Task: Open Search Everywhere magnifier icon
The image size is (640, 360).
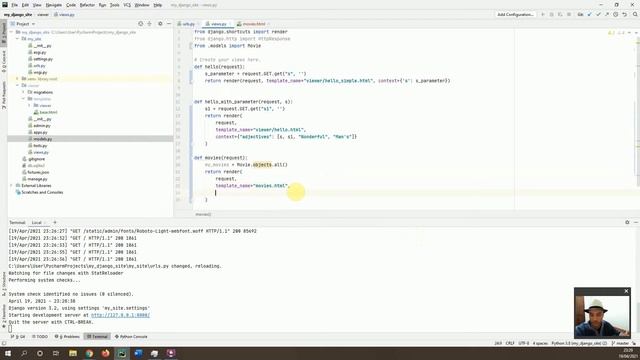Action: (635, 14)
